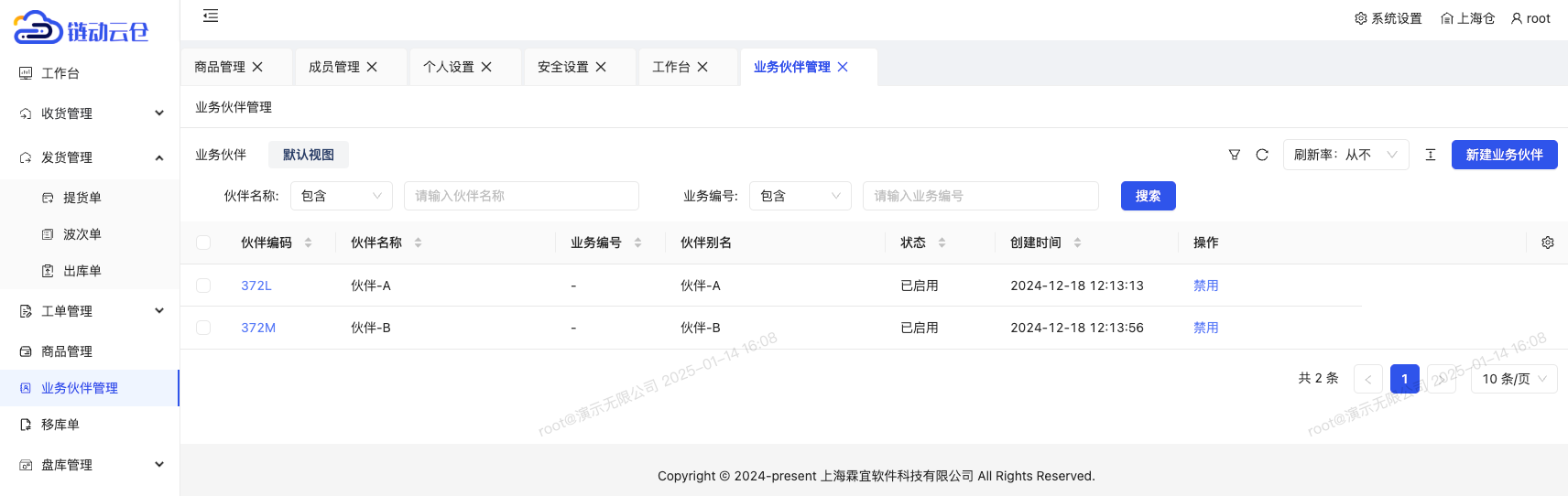Tick the checkbox for row 372M
The width and height of the screenshot is (1568, 496).
tap(203, 328)
